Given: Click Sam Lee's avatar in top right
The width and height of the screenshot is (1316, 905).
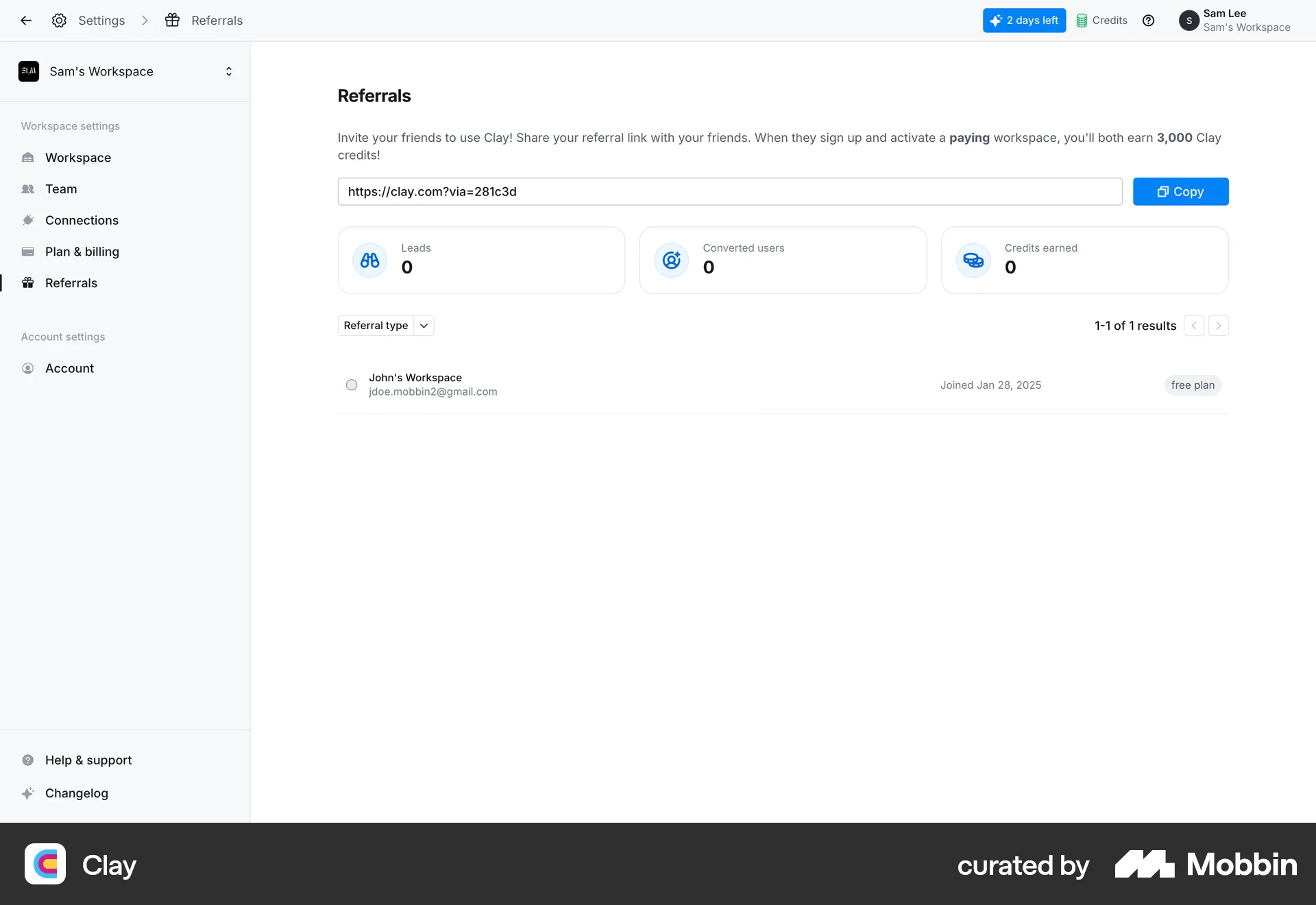Looking at the screenshot, I should coord(1189,21).
